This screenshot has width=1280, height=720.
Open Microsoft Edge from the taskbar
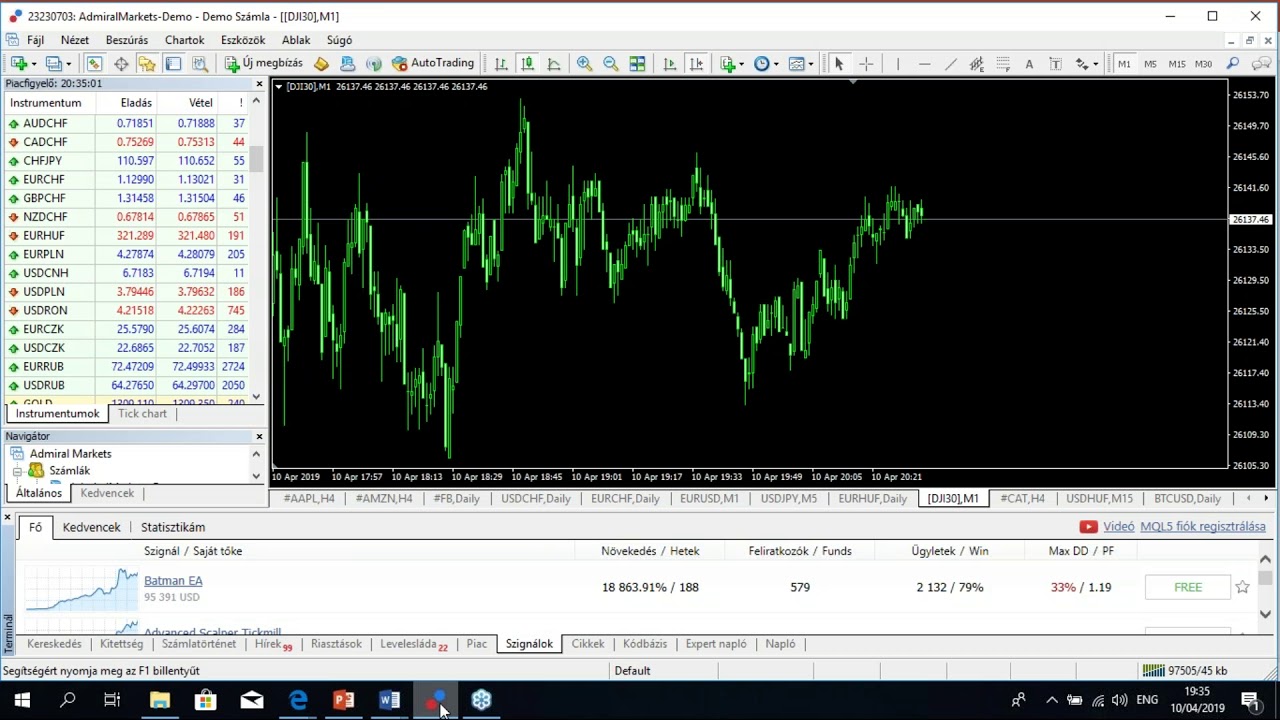click(298, 700)
